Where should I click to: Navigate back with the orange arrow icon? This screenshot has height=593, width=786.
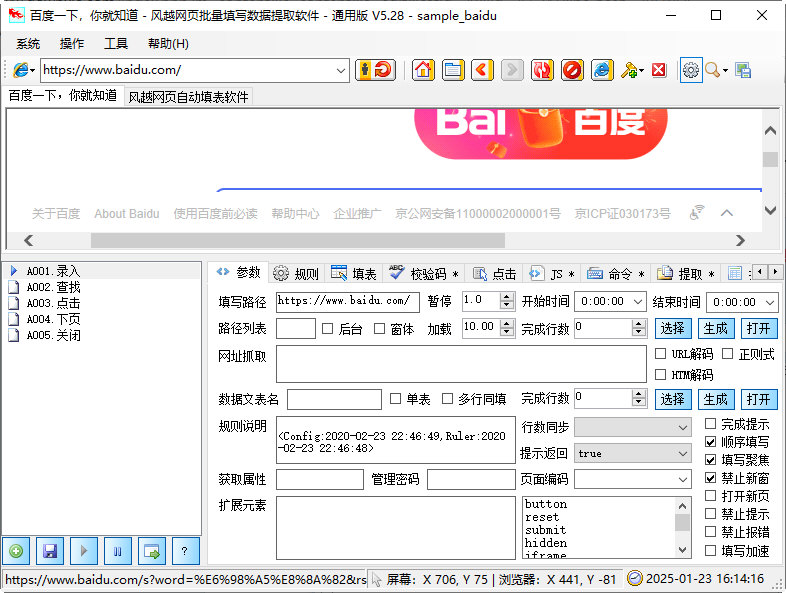[482, 70]
